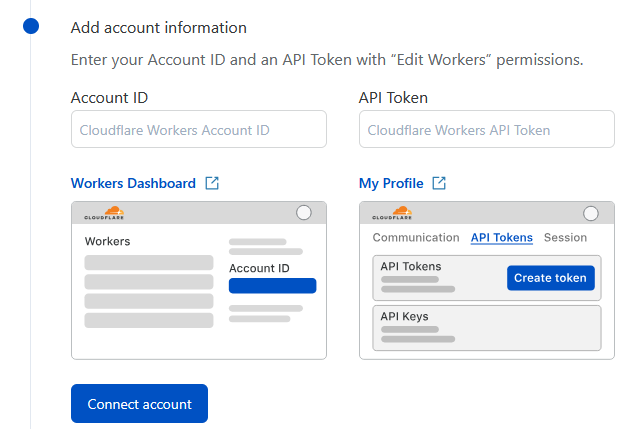Click the "API Keys" text in illustration
This screenshot has width=640, height=429.
(404, 317)
